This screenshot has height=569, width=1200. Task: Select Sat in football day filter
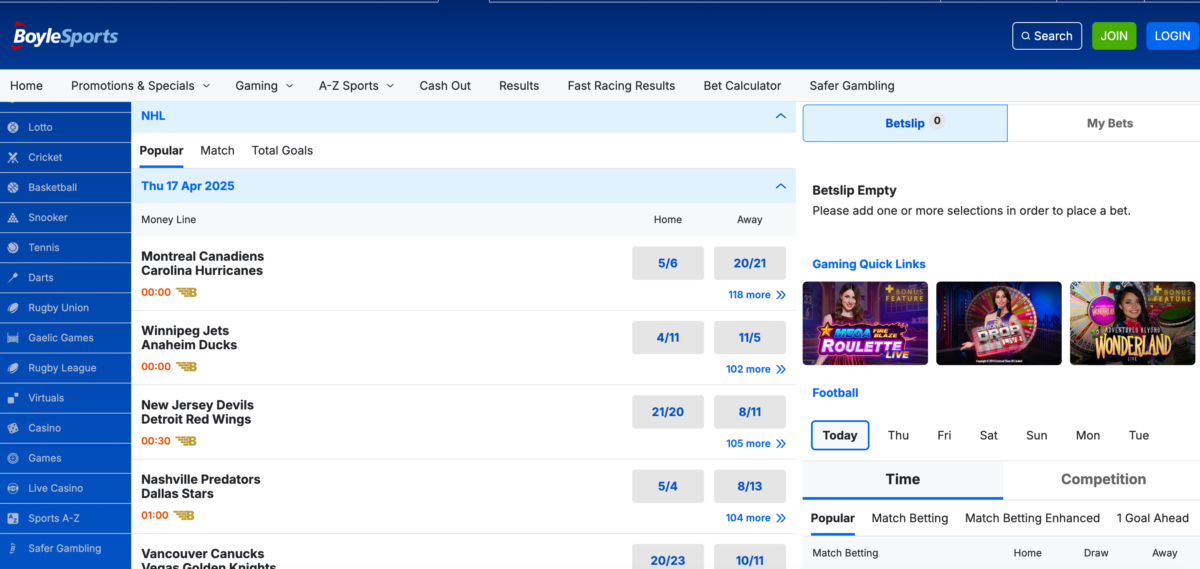point(989,435)
